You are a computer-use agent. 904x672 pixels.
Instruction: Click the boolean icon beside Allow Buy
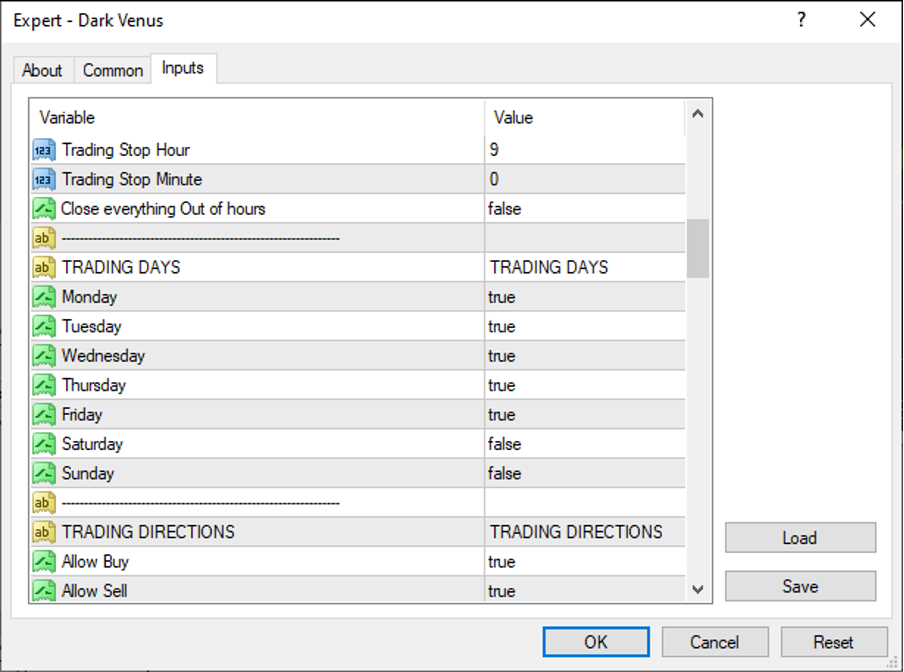point(44,562)
